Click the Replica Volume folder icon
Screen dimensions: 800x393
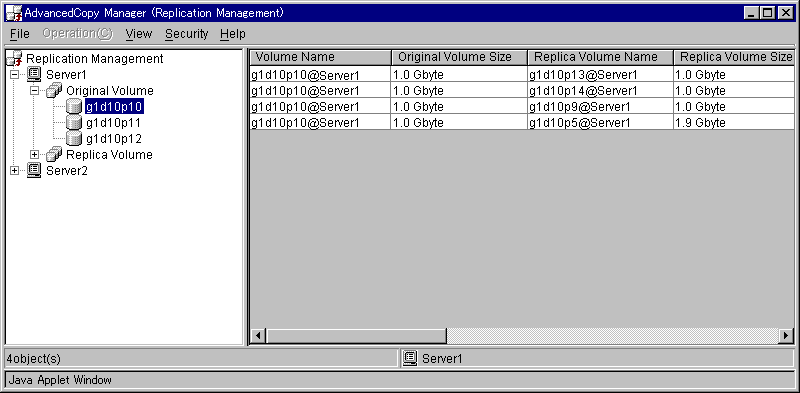coord(55,154)
